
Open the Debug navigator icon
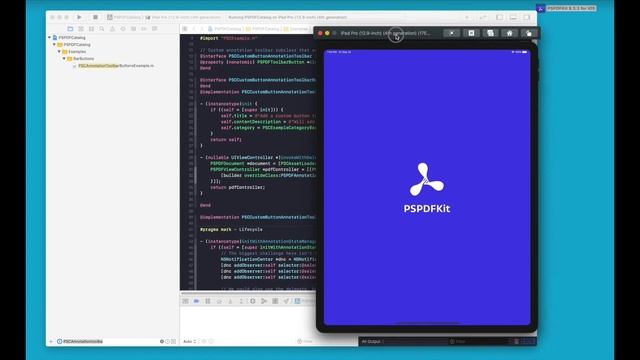pyautogui.click(x=133, y=29)
